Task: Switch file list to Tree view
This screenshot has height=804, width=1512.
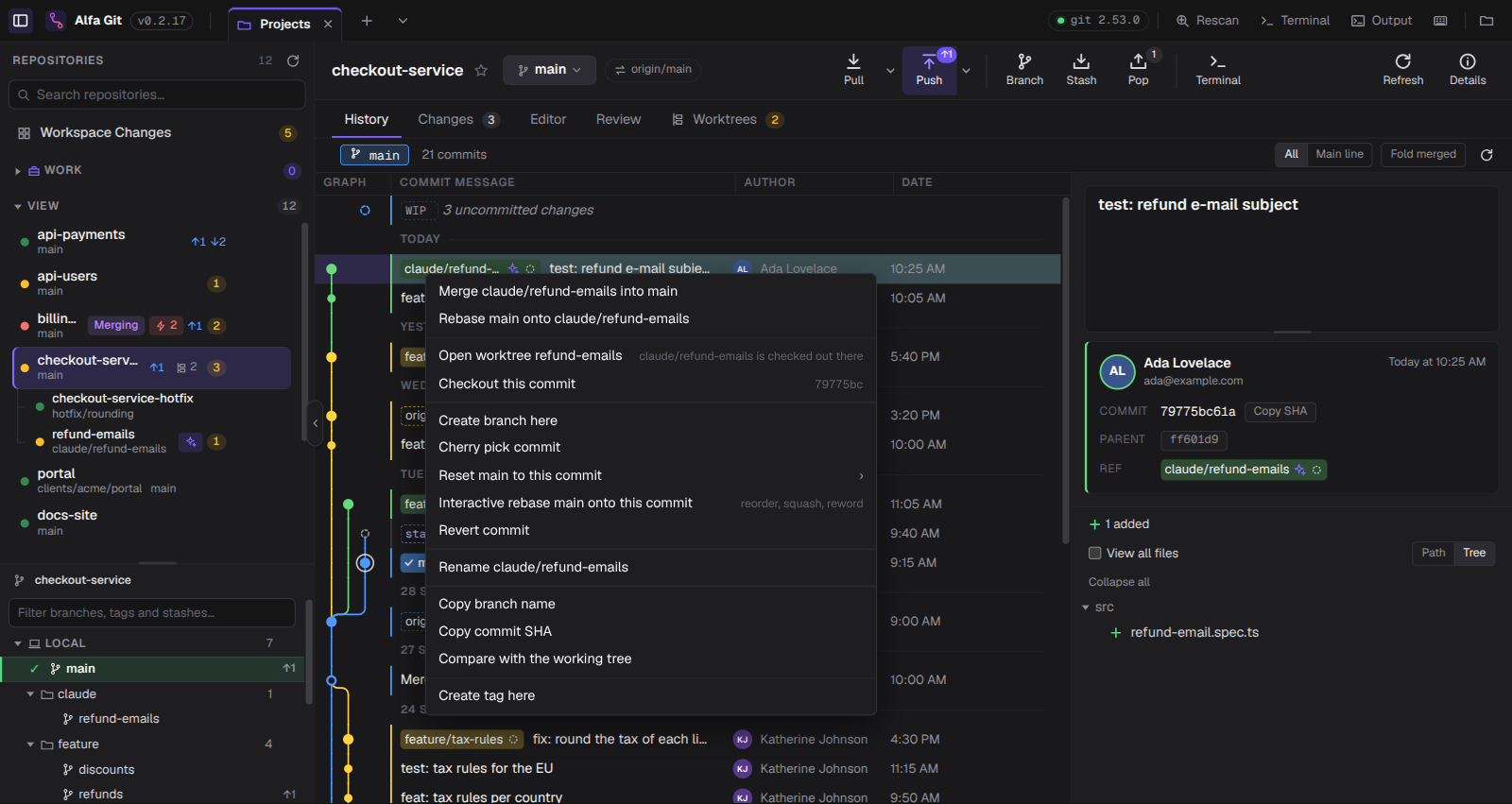Action: point(1474,554)
